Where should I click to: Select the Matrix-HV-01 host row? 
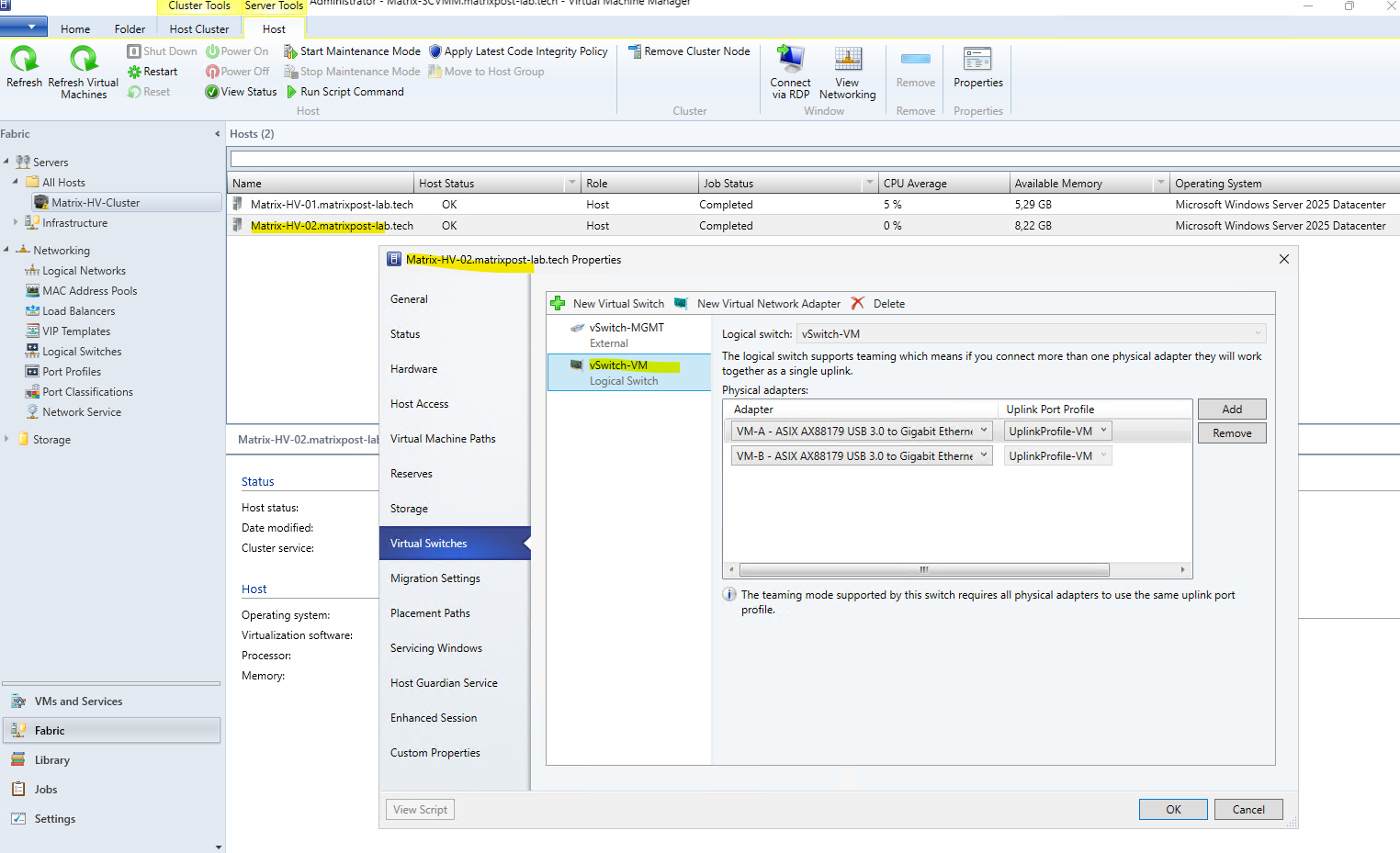coord(813,205)
